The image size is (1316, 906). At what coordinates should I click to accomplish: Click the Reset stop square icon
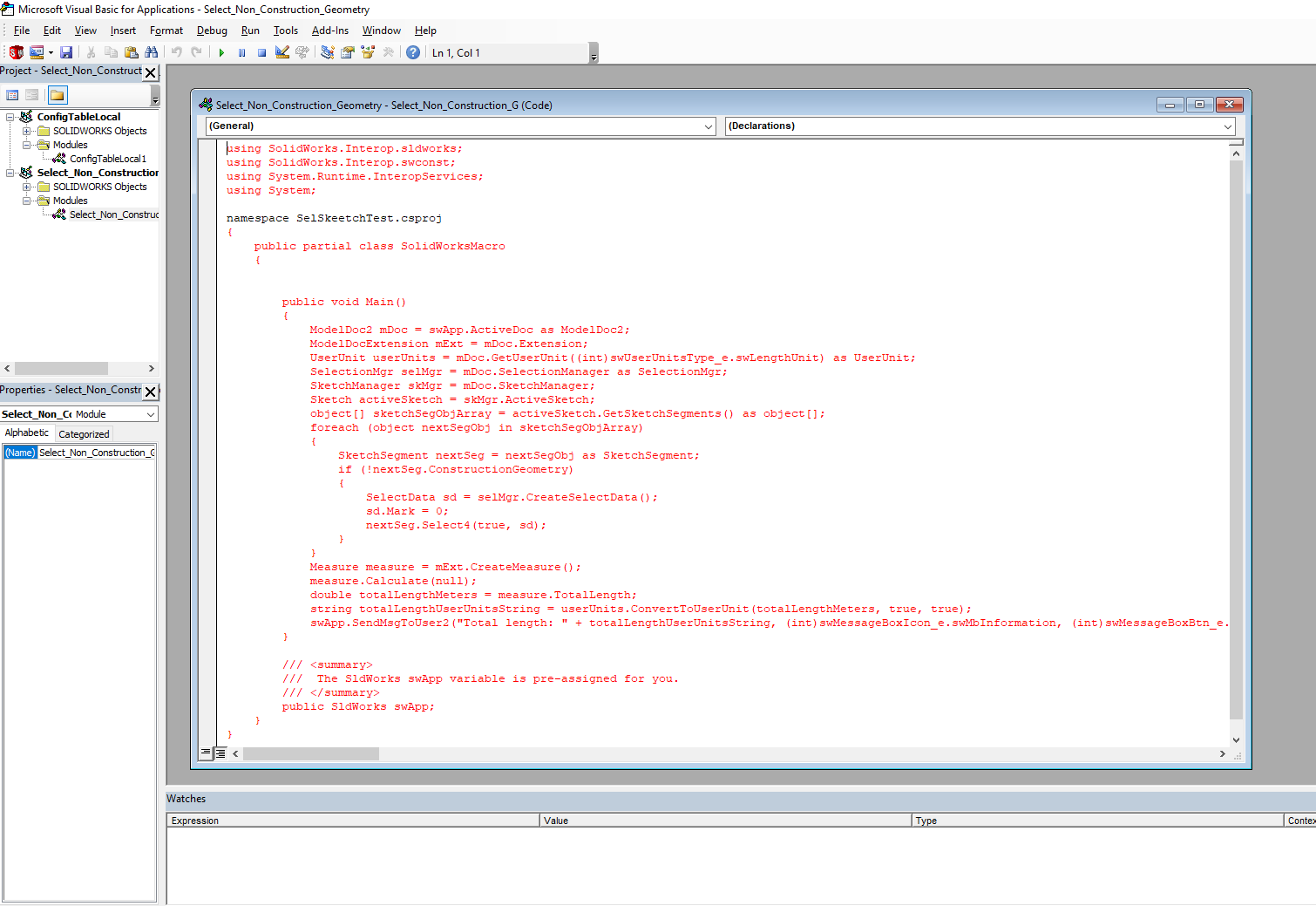[261, 52]
